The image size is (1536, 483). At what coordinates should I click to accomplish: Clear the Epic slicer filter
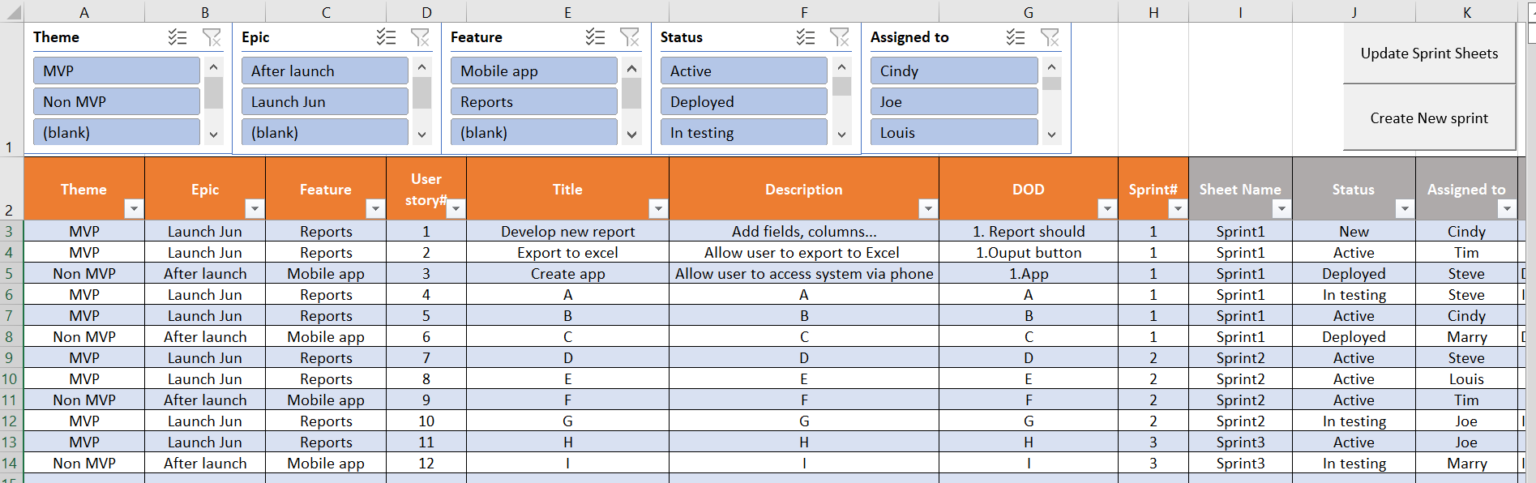tap(420, 37)
